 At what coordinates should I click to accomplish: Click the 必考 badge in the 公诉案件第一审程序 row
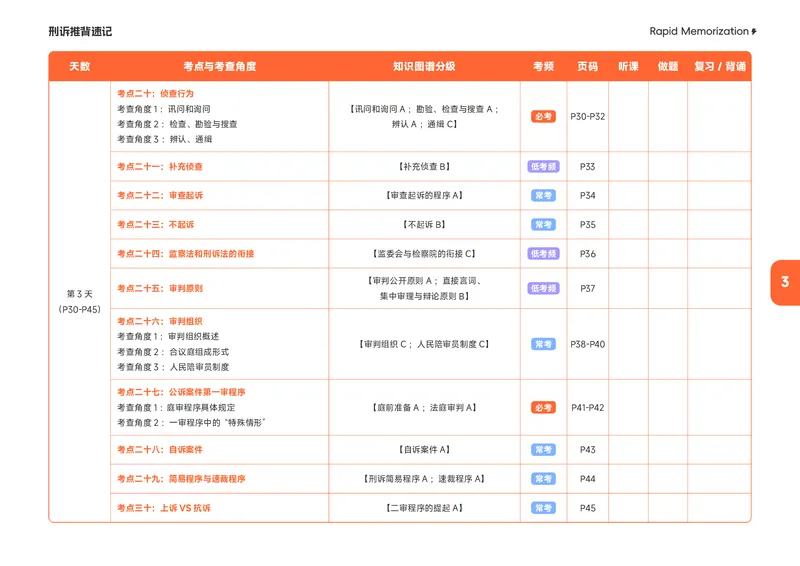[x=543, y=408]
